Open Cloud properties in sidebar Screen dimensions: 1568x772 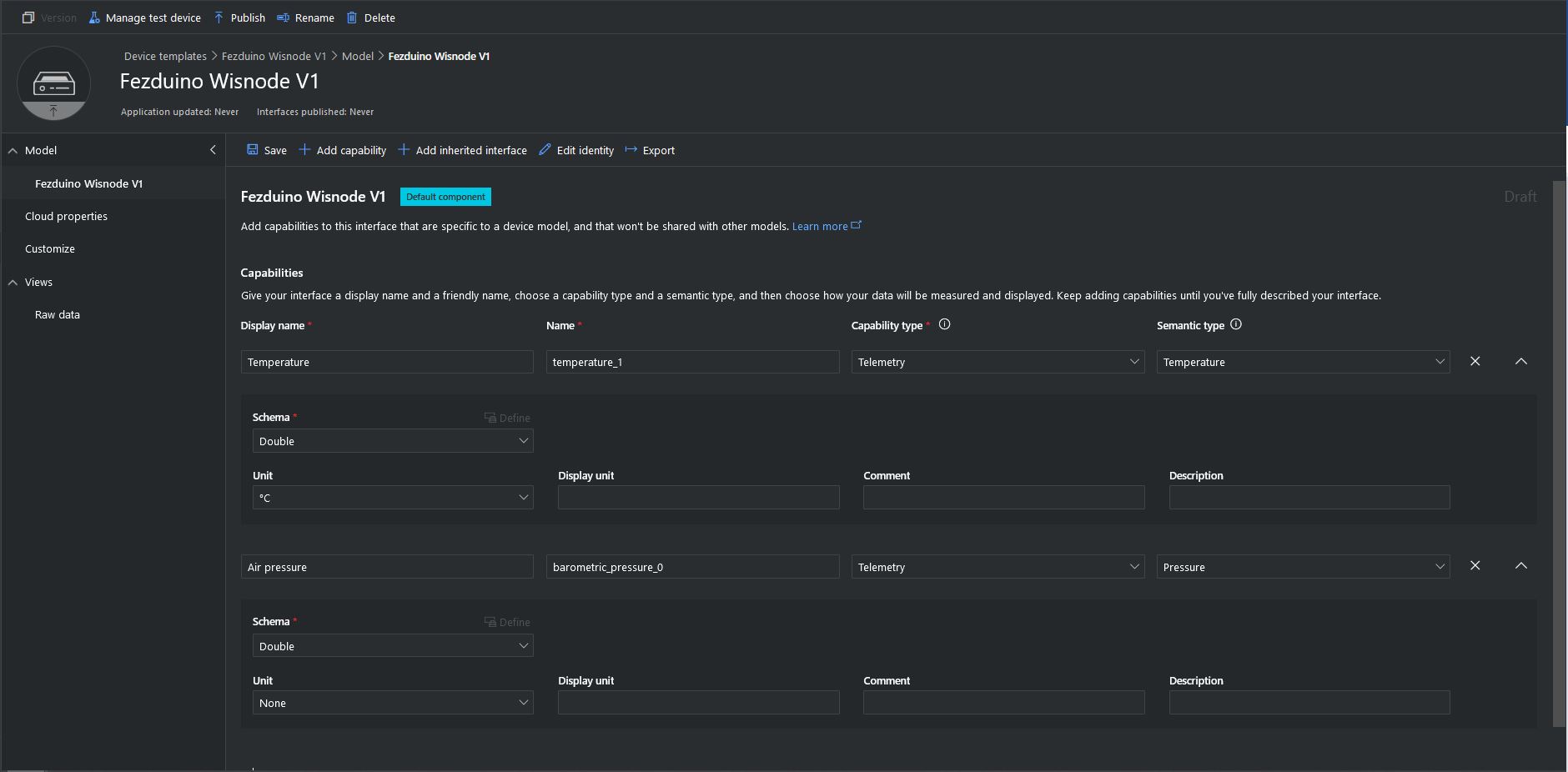66,216
